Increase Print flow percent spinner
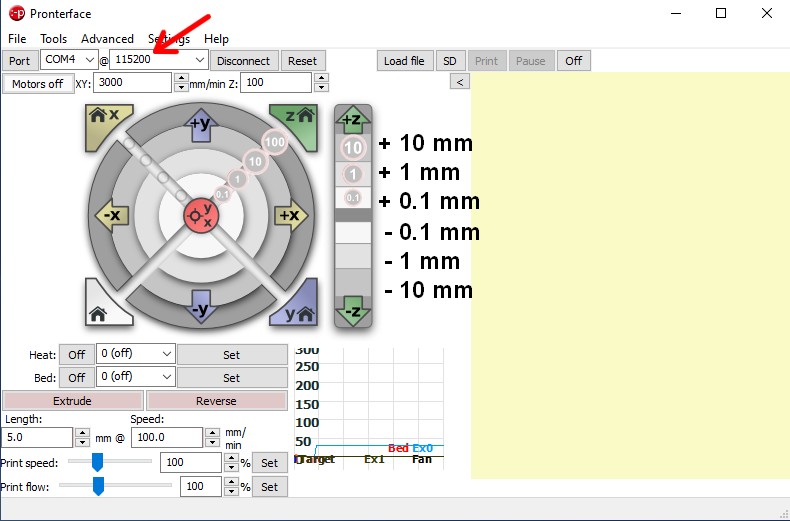 pos(231,482)
